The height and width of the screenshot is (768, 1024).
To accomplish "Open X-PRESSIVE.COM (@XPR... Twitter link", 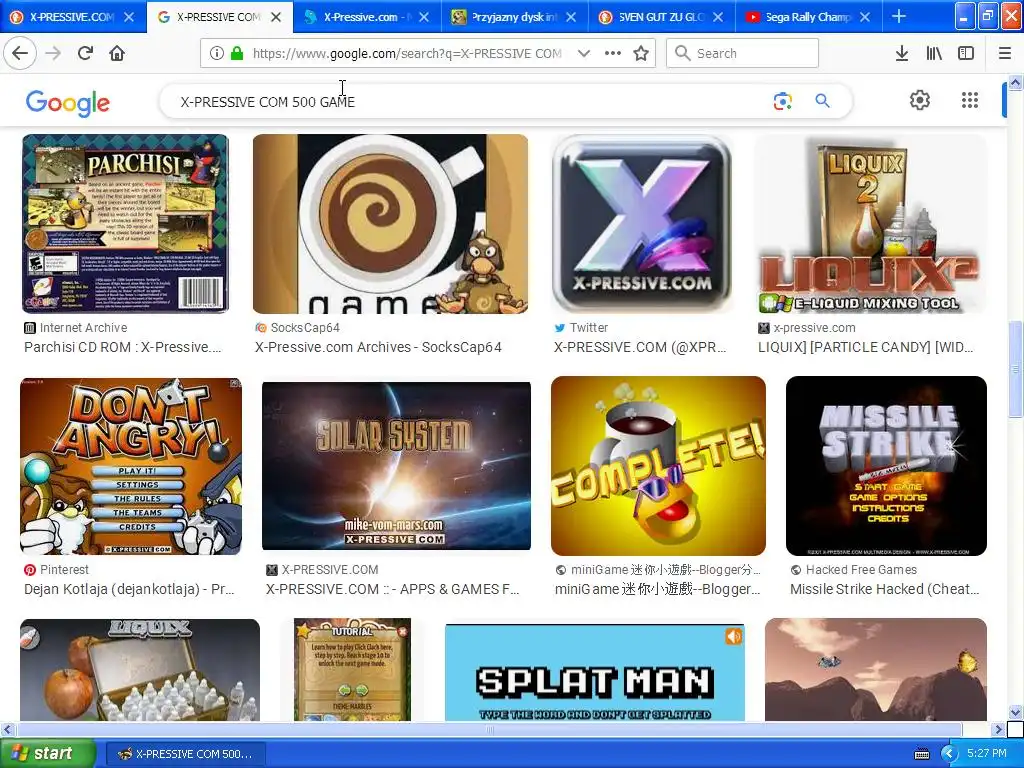I will coord(640,347).
